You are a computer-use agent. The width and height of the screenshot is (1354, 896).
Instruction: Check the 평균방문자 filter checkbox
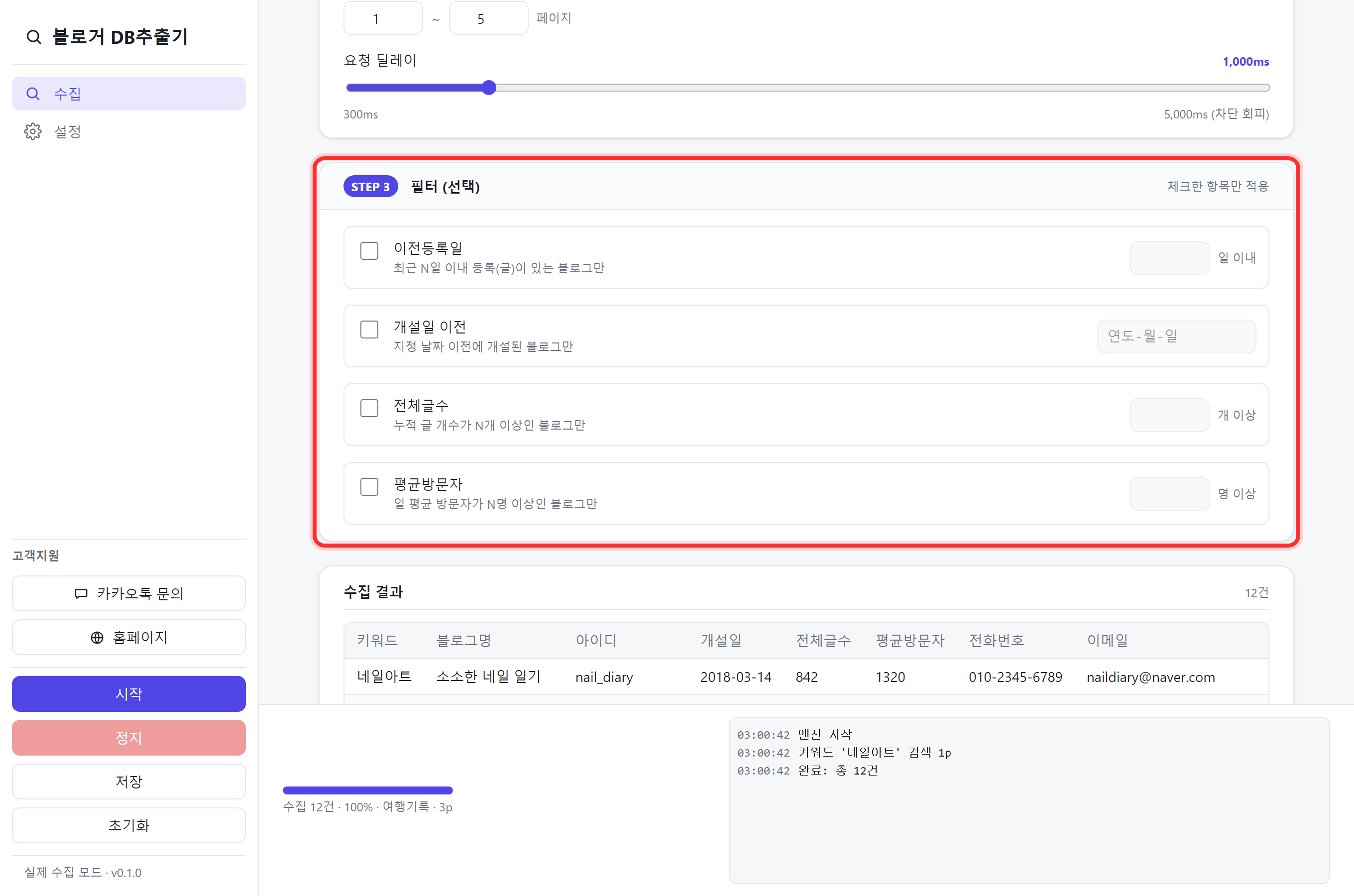[369, 487]
